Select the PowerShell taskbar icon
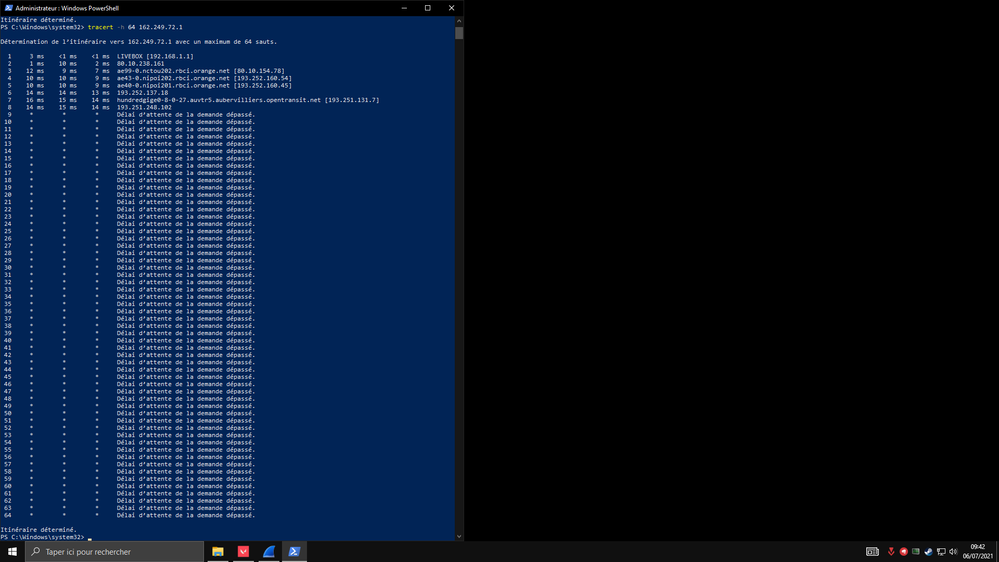Viewport: 999px width, 562px height. coord(294,552)
